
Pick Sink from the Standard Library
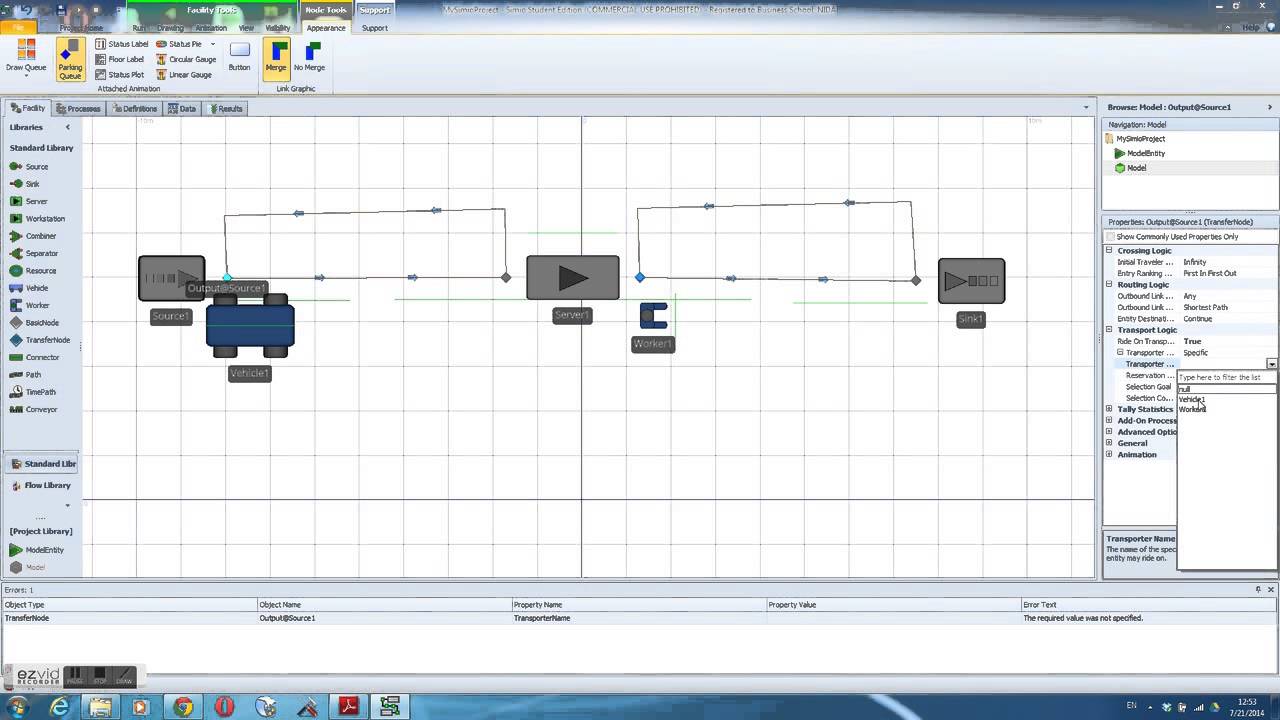pos(25,184)
